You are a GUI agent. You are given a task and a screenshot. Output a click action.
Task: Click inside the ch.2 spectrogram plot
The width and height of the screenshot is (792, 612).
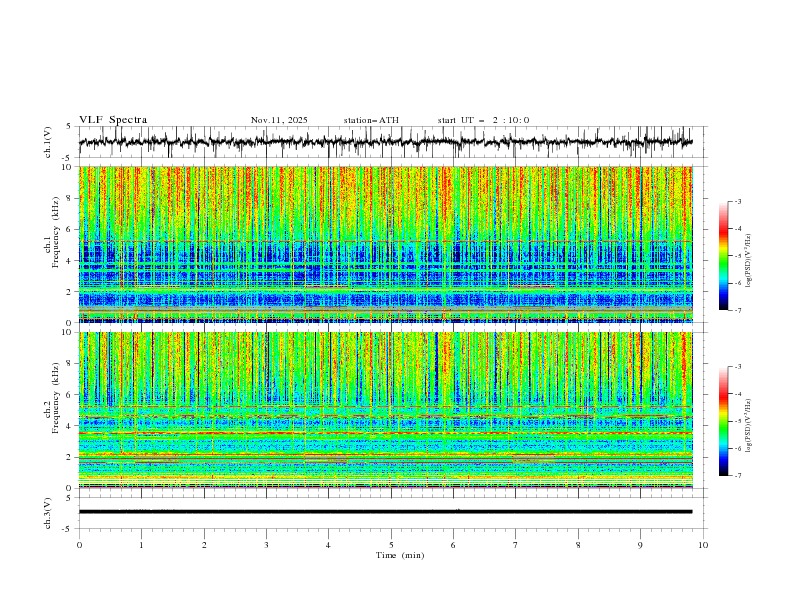click(386, 410)
